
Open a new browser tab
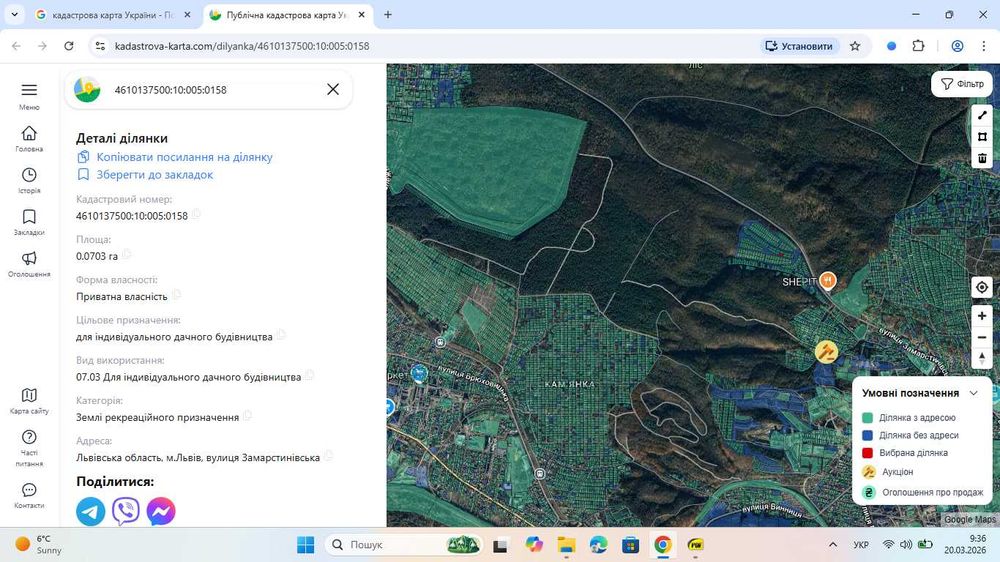coord(388,15)
